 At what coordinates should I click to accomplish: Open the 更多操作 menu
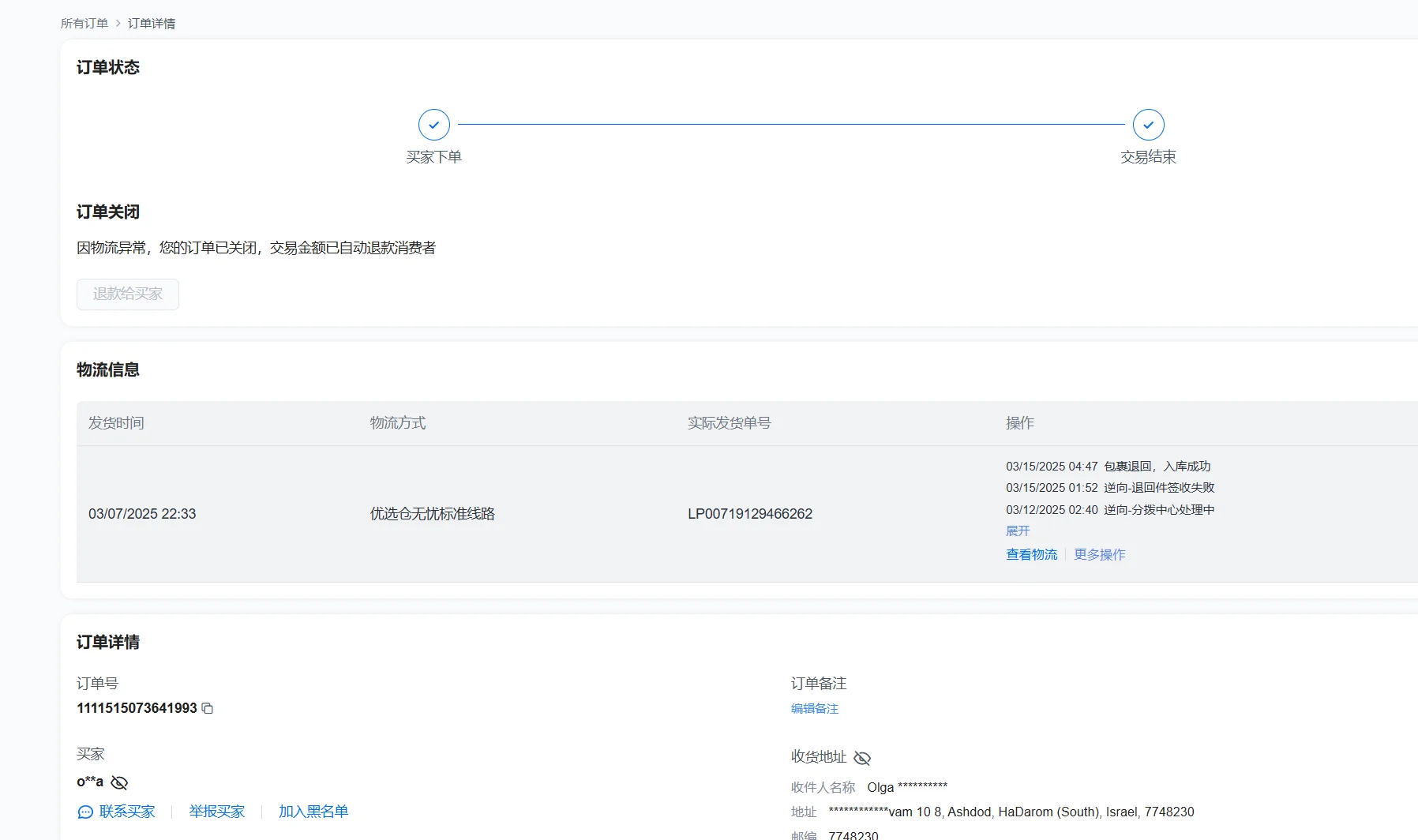(x=1100, y=555)
